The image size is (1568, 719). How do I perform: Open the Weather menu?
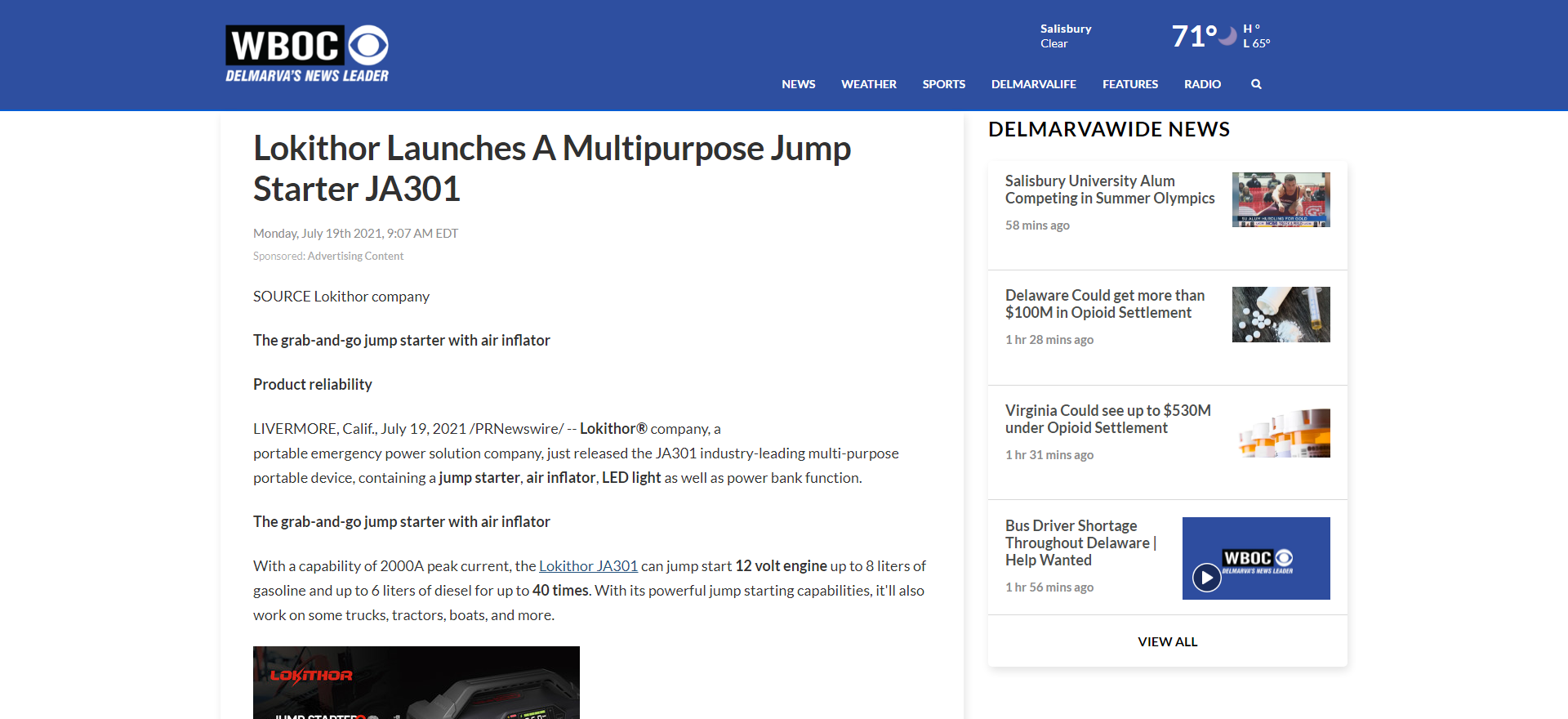pos(868,84)
